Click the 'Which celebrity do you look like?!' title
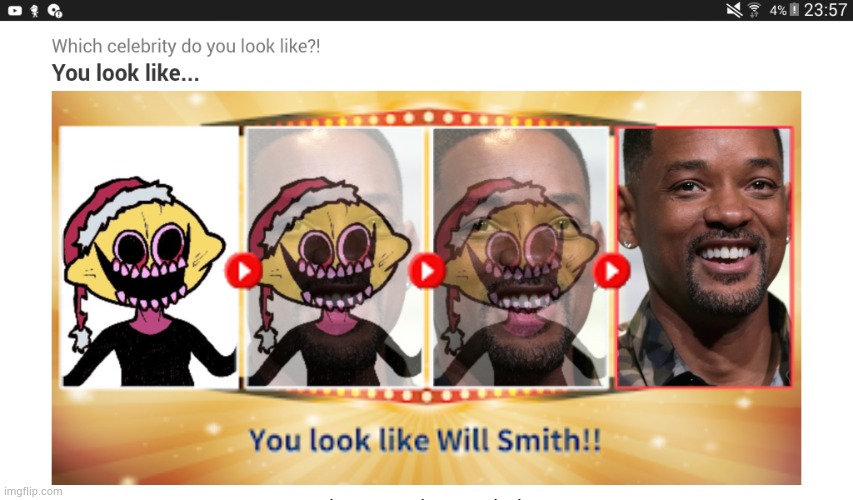Viewport: 853px width, 500px height. 186,46
